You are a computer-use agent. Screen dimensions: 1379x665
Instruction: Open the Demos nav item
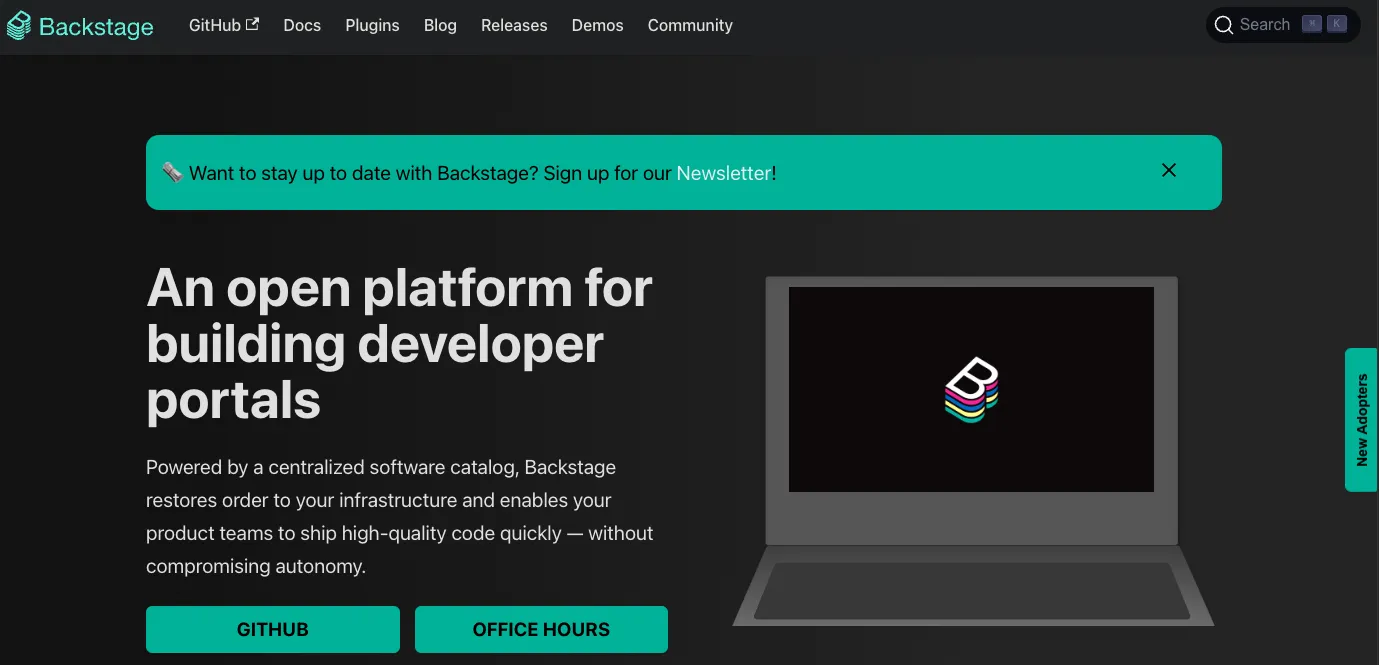[x=597, y=26]
